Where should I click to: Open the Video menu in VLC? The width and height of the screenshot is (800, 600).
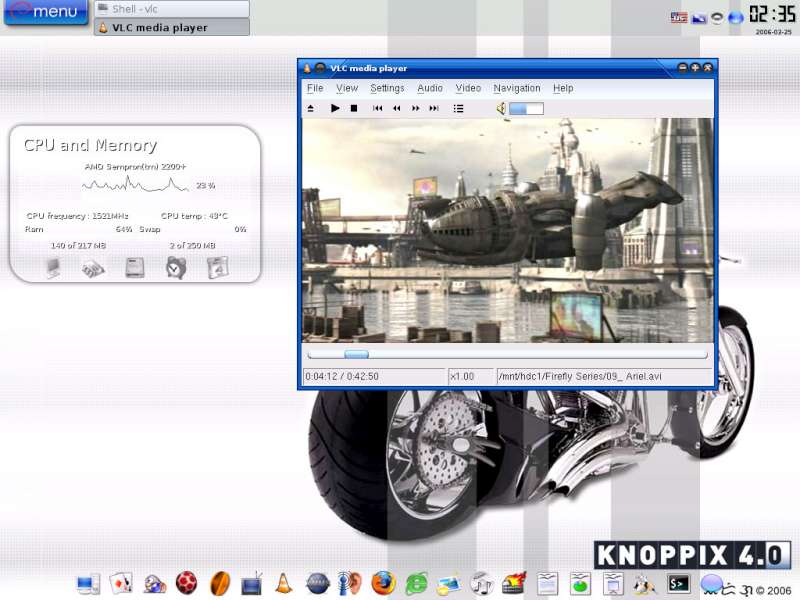point(468,88)
